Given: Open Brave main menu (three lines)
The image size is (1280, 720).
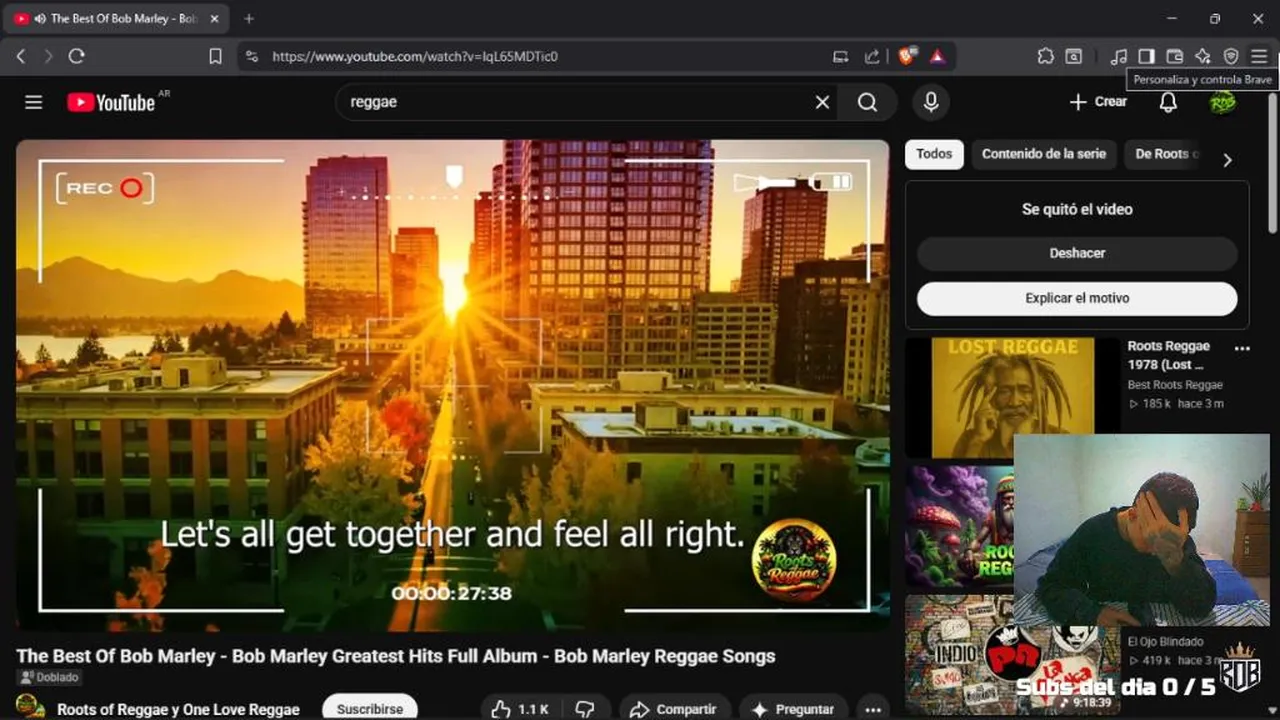Looking at the screenshot, I should [1259, 57].
